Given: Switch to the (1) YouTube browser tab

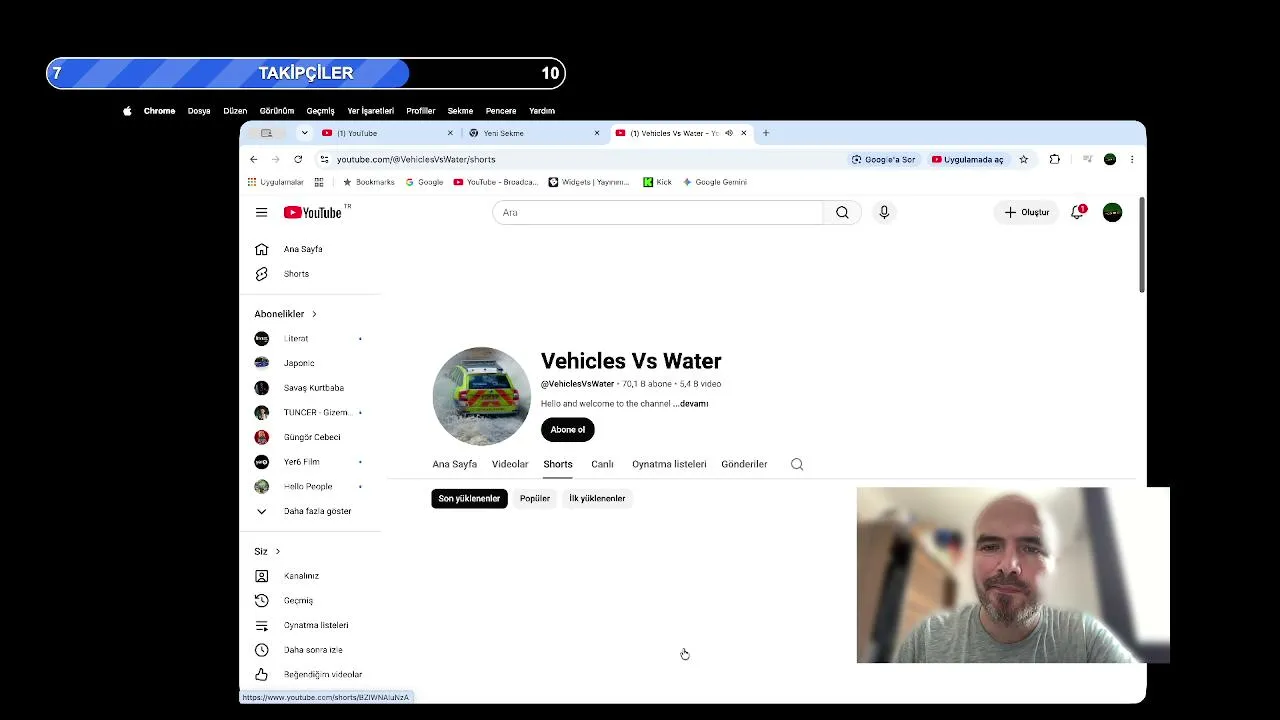Looking at the screenshot, I should (386, 133).
